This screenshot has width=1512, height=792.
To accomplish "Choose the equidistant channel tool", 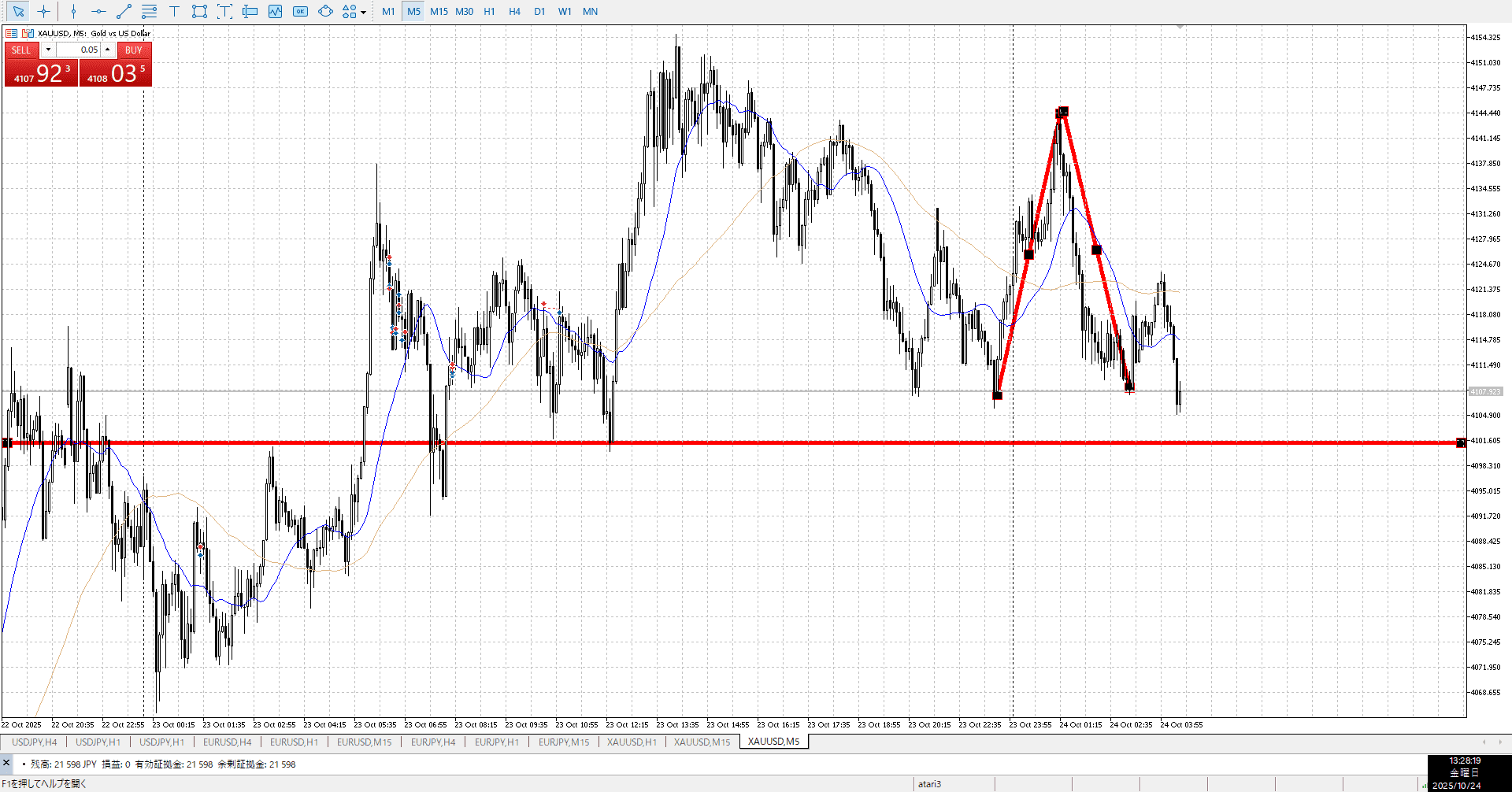I will coord(149,12).
